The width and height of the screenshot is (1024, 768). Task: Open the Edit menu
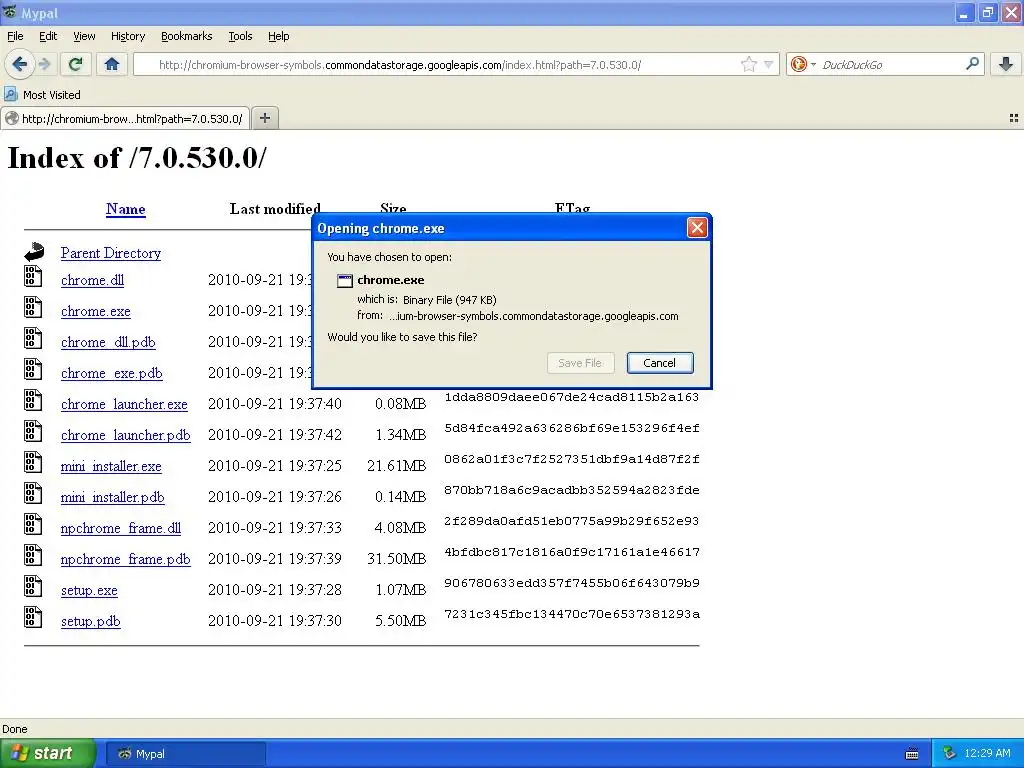pyautogui.click(x=48, y=36)
